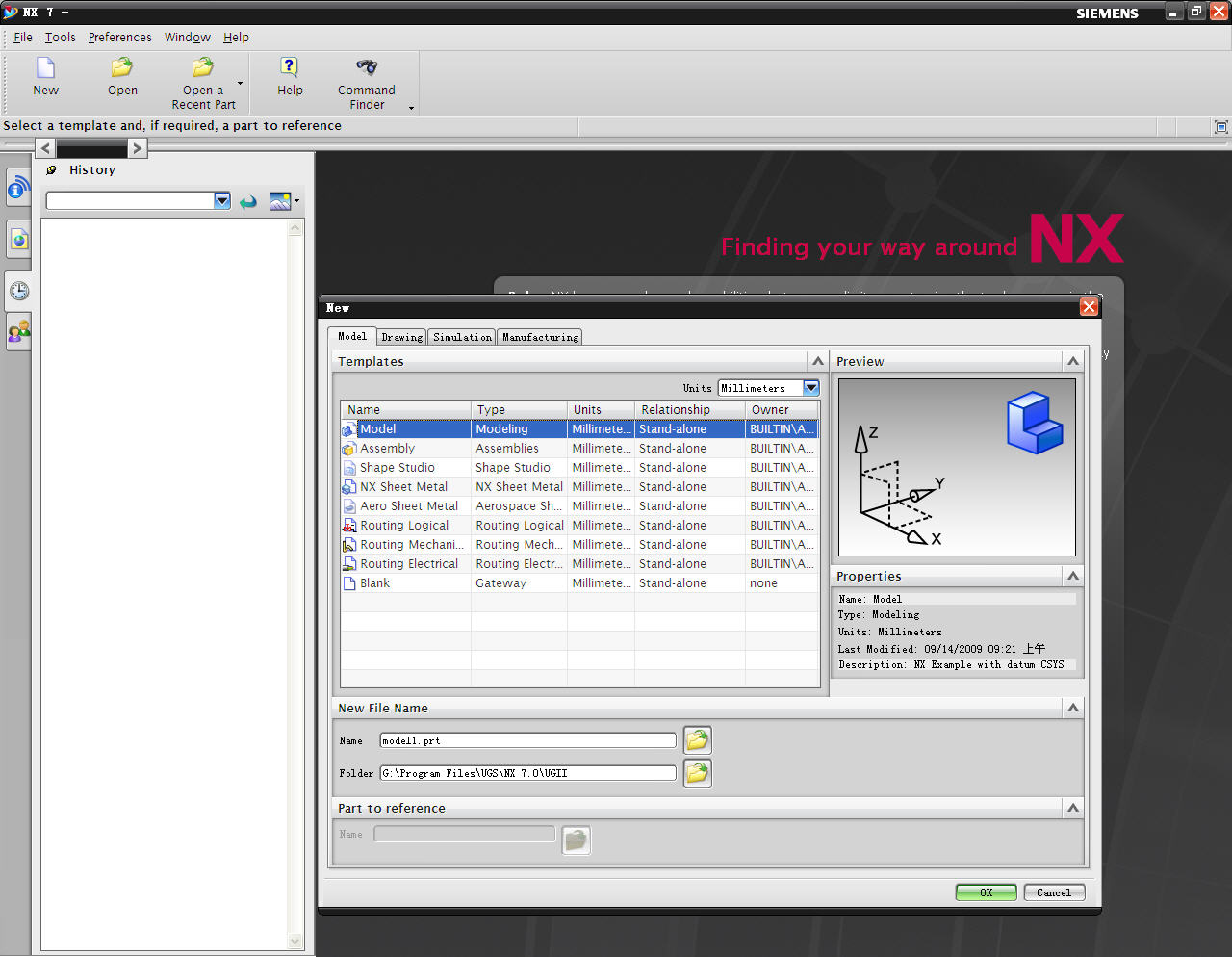The width and height of the screenshot is (1232, 957).
Task: Click the Assembly template row icon
Action: coord(349,449)
